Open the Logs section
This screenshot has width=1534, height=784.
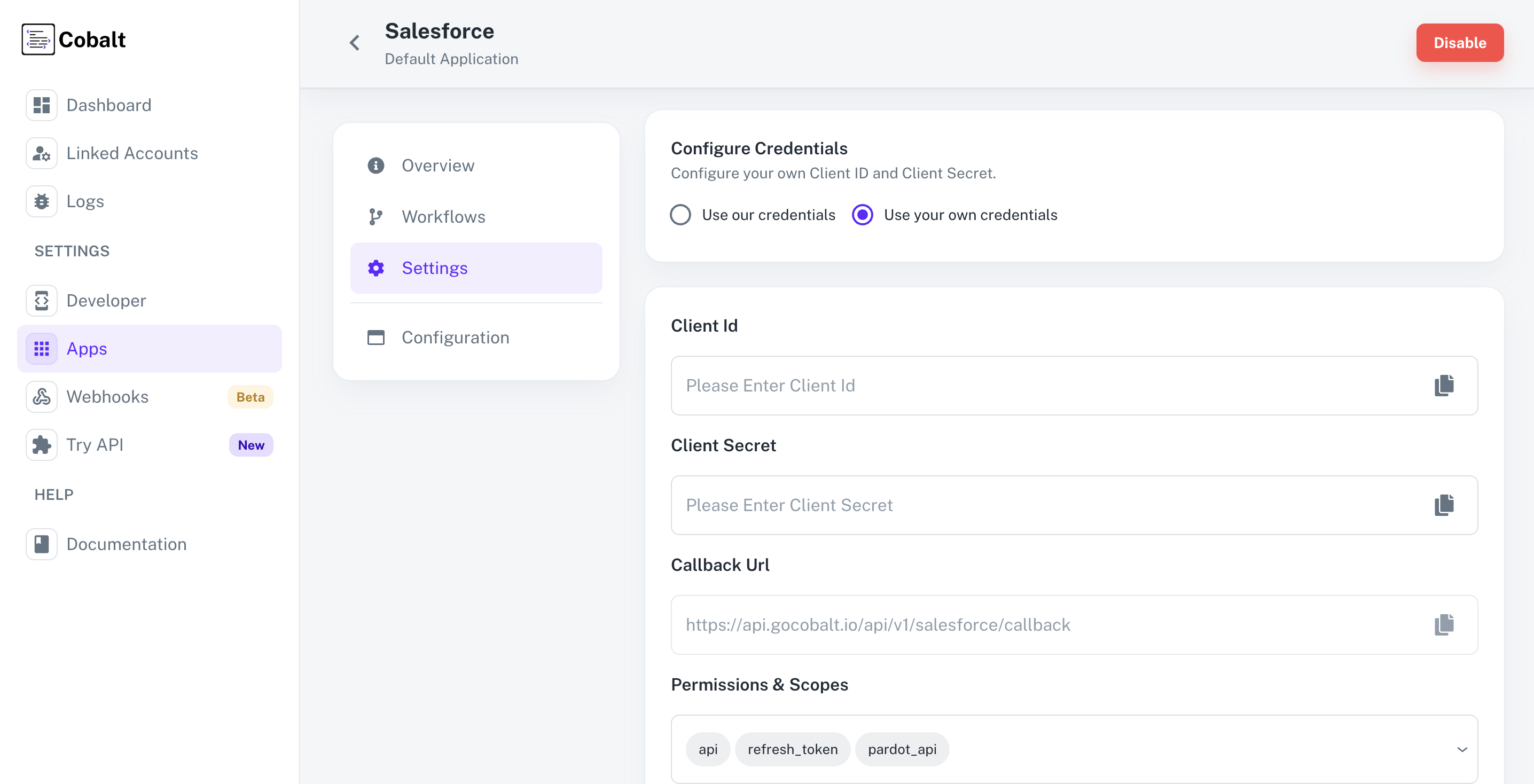pyautogui.click(x=85, y=201)
